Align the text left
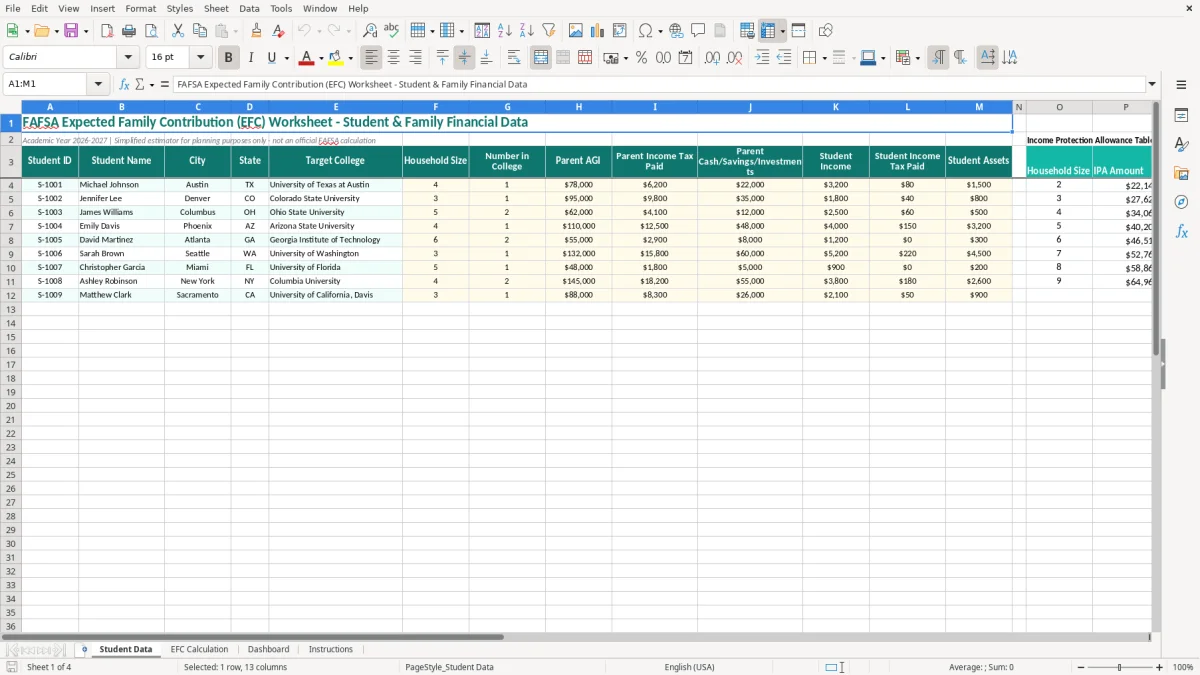Image resolution: width=1200 pixels, height=675 pixels. [x=371, y=58]
